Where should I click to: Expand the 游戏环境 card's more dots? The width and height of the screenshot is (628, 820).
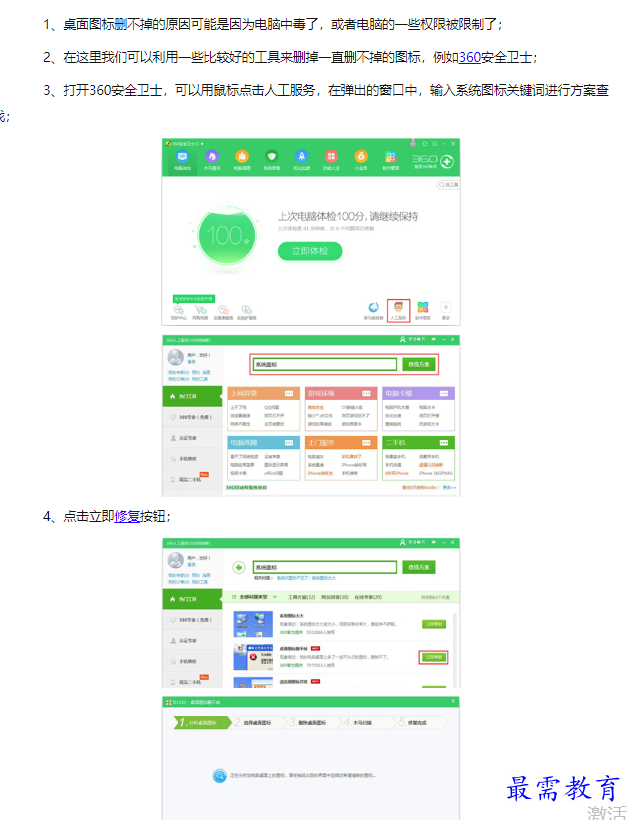(366, 393)
